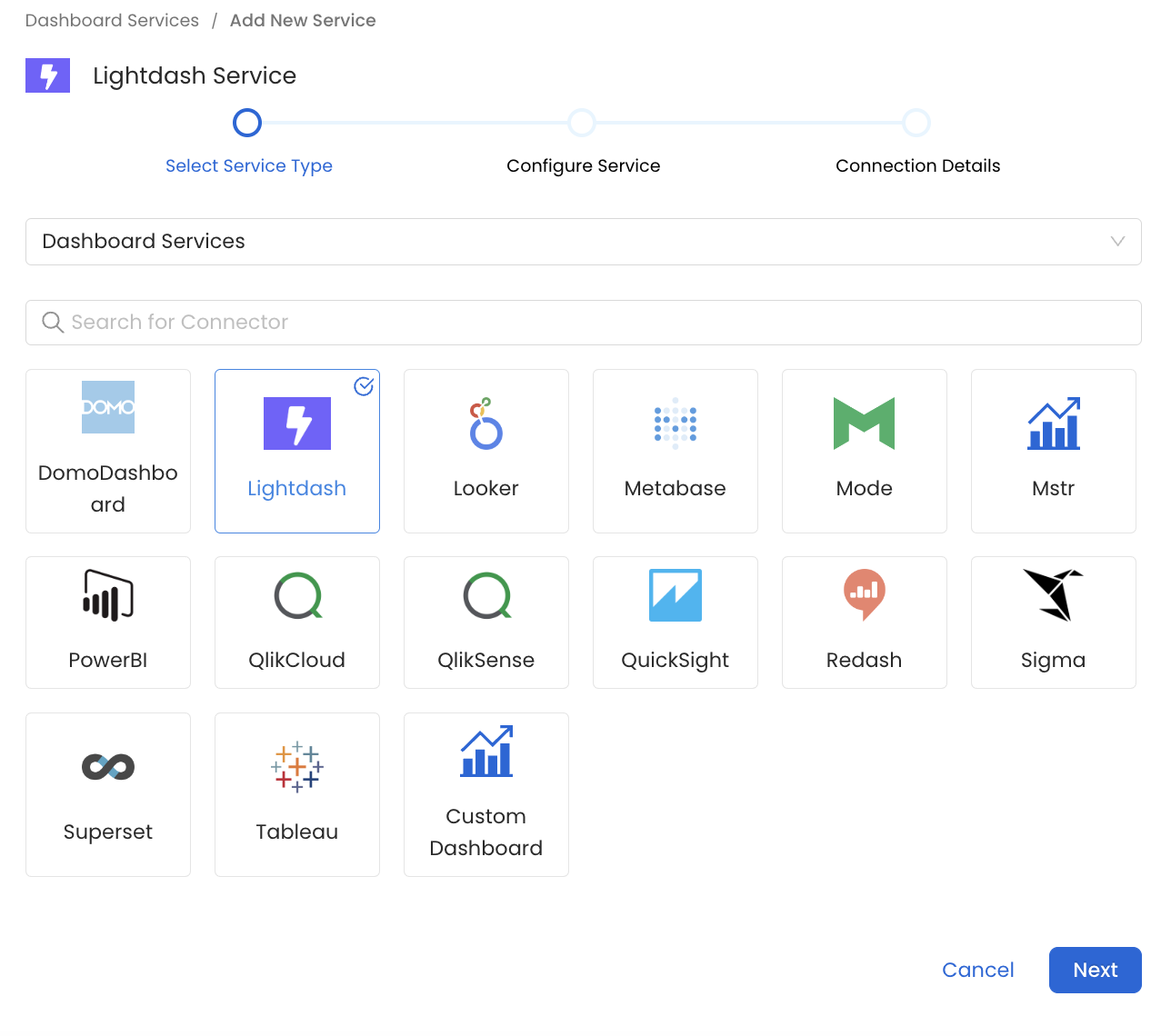Toggle the Lightdash selected checkmark
1171x1036 pixels.
pyautogui.click(x=364, y=386)
